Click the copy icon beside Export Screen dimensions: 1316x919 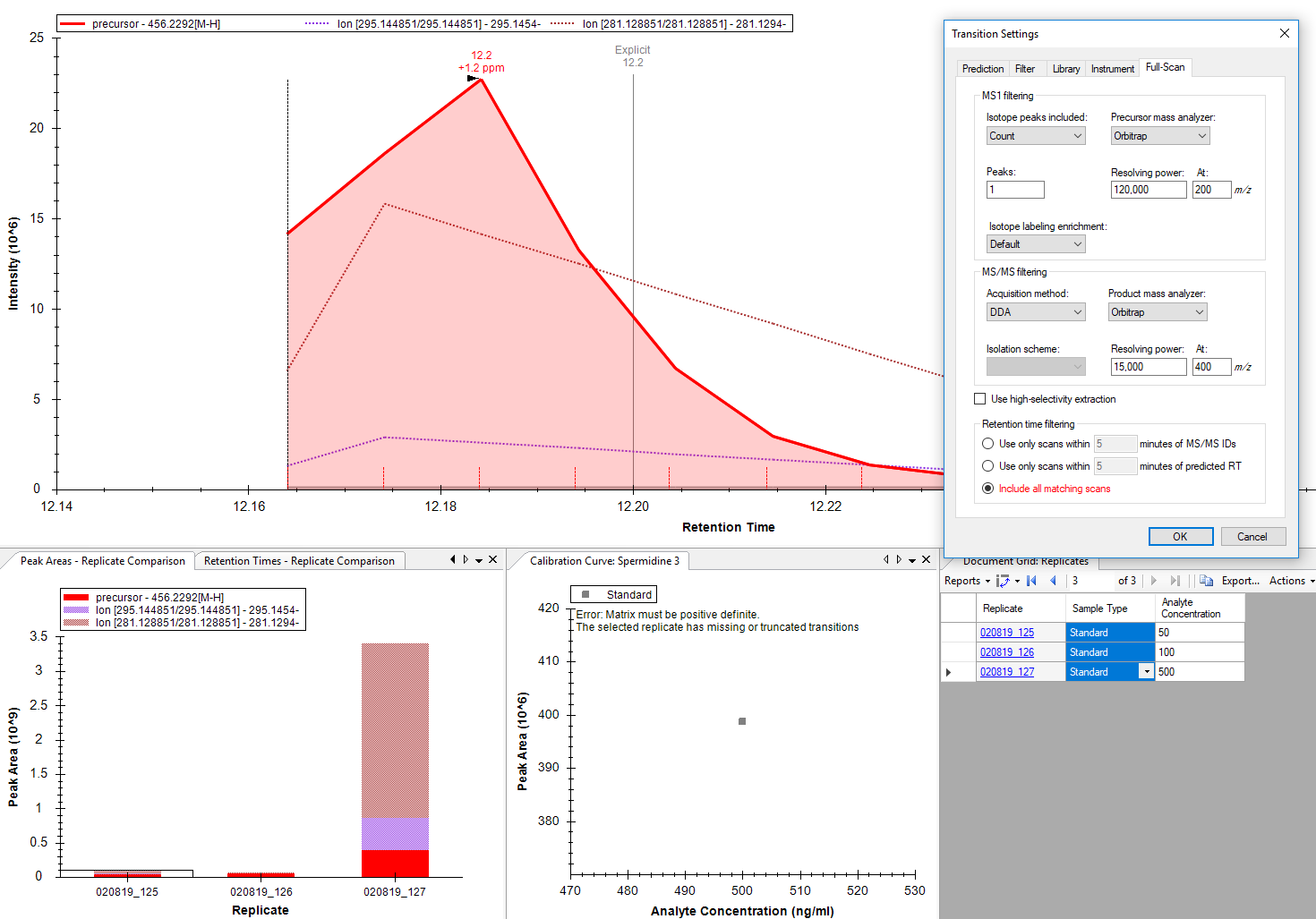pos(1206,581)
